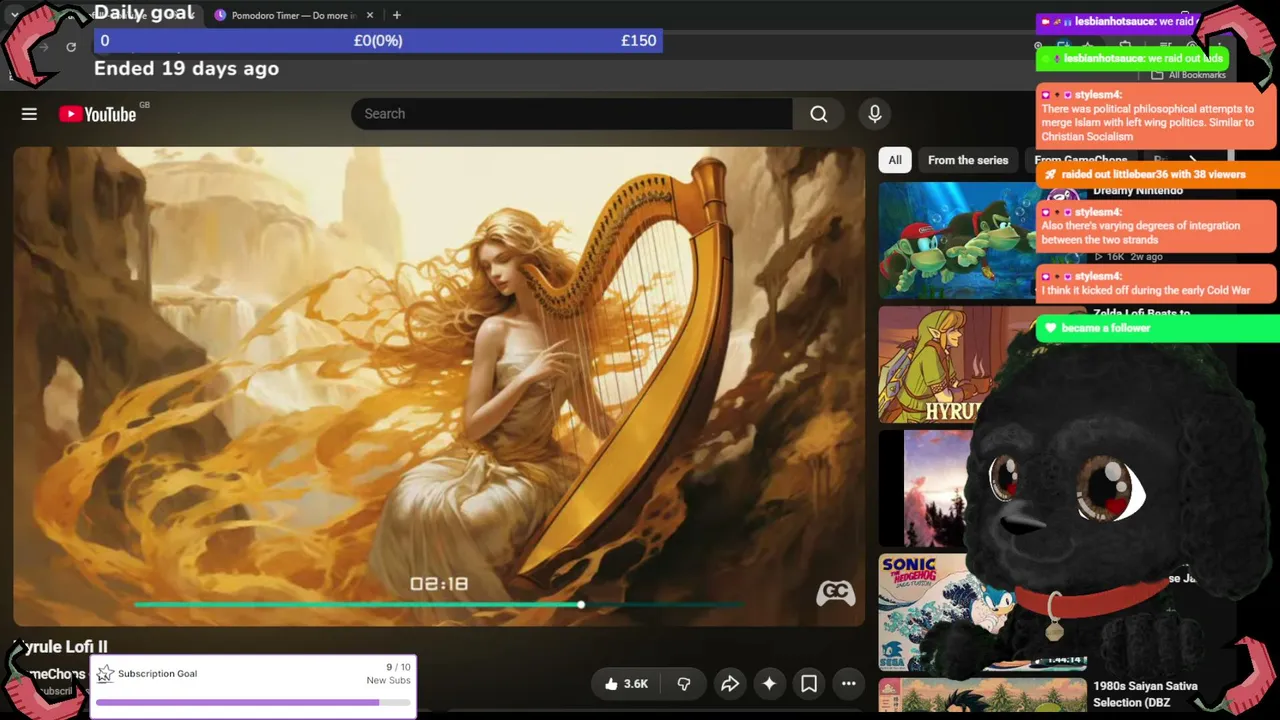Seek using the video progress bar handle
Screen dimensions: 1280x720
[x=581, y=604]
